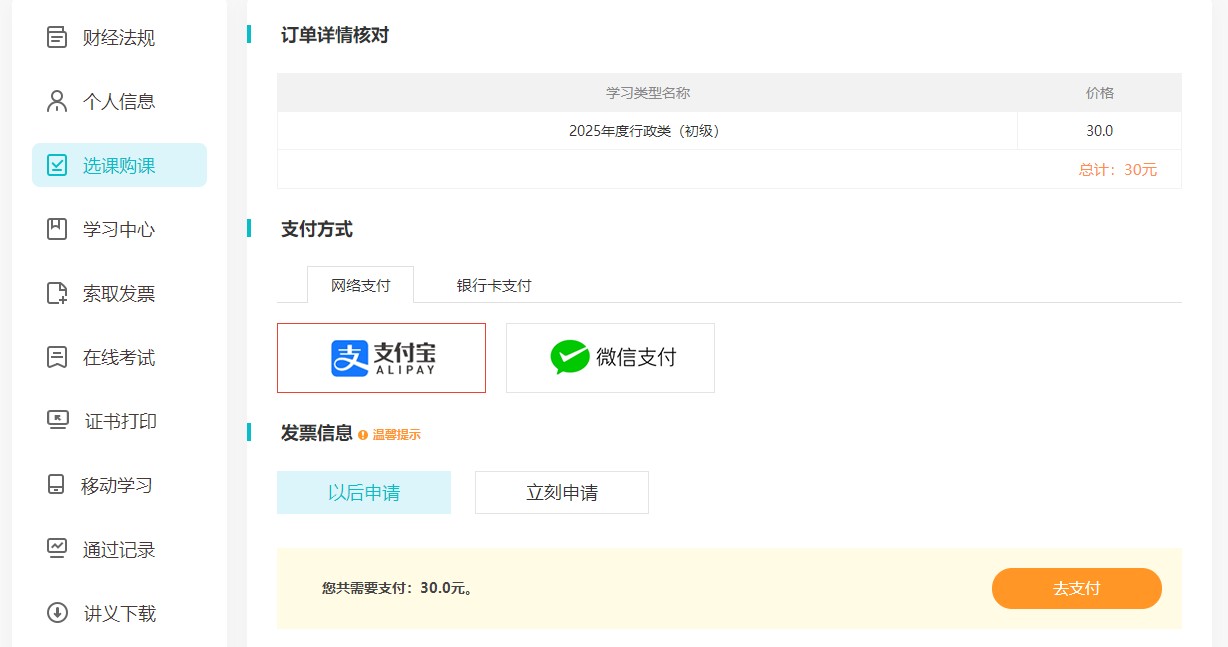Select 立刻申请 to request invoice now
Image resolution: width=1228 pixels, height=647 pixels.
561,492
